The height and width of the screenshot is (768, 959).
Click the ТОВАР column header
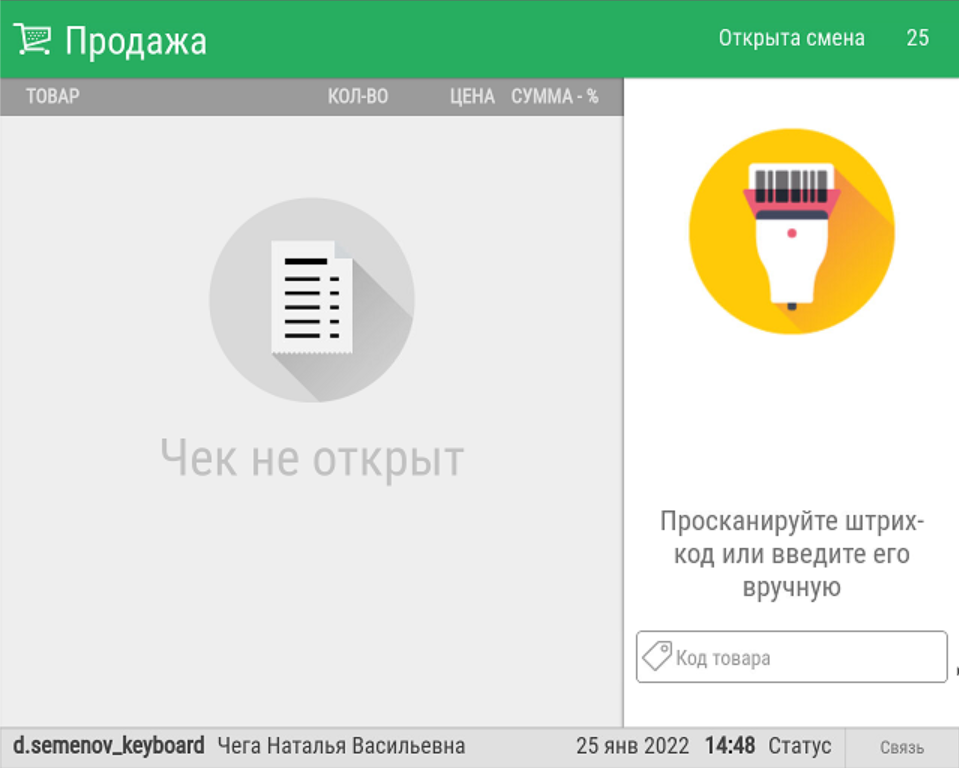(53, 97)
